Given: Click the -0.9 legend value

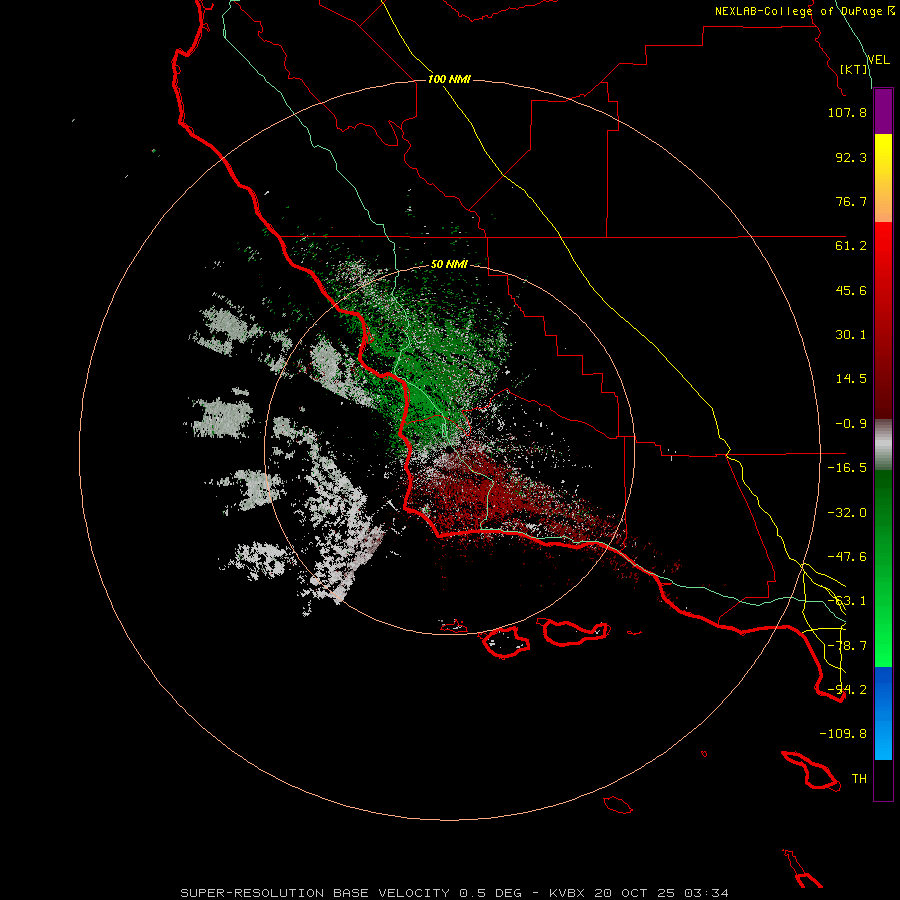Looking at the screenshot, I should 851,424.
